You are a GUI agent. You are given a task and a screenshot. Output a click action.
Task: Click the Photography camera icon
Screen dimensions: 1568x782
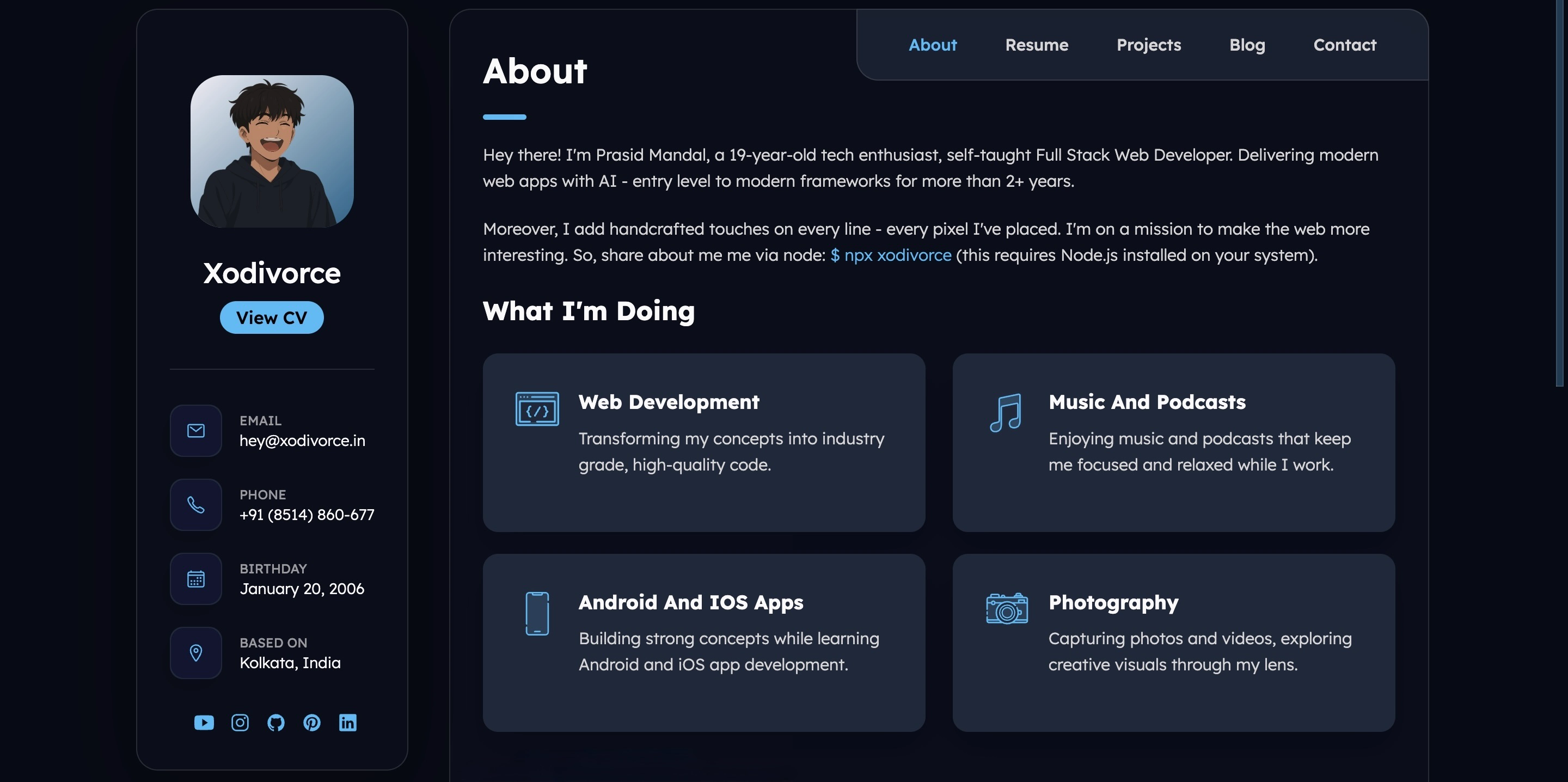pos(1007,608)
